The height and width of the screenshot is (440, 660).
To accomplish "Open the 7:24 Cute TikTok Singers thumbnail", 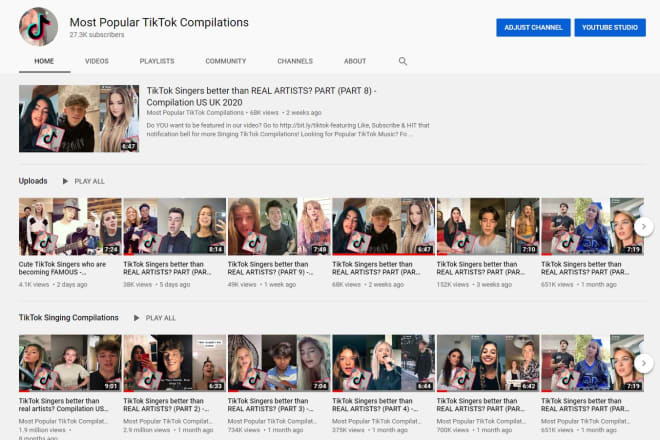I will pos(70,227).
